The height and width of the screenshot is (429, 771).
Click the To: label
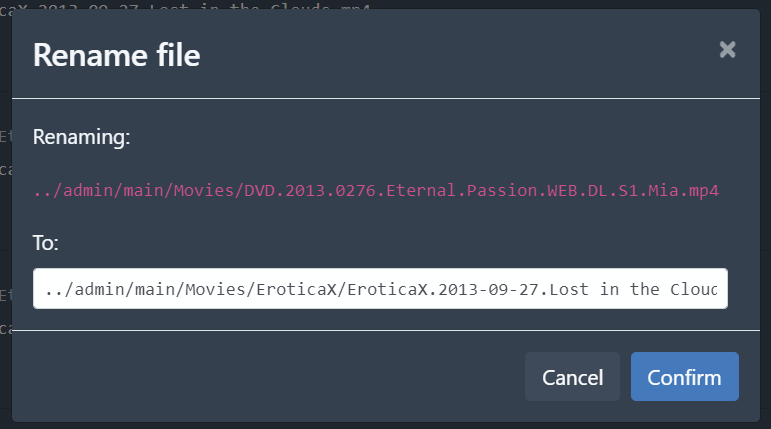point(47,244)
